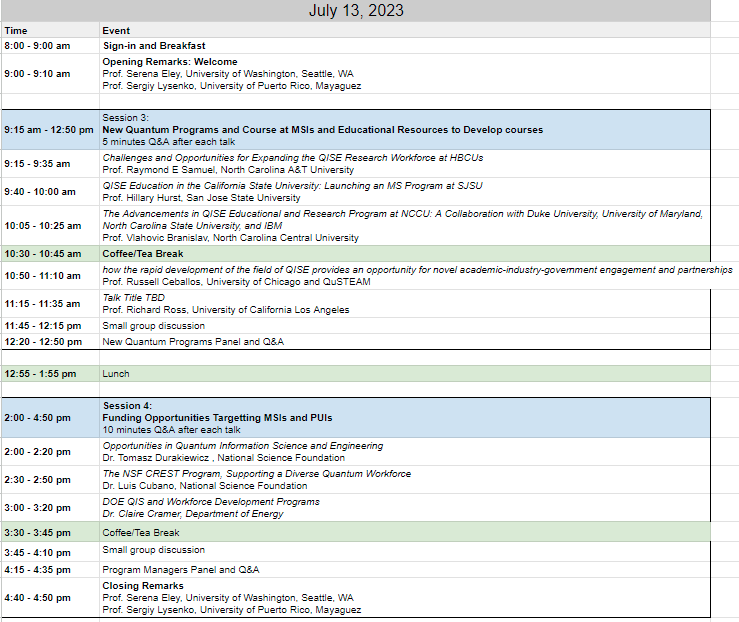Click 'Program Managers Panel and Q&A'
This screenshot has height=622, width=739.
[181, 570]
